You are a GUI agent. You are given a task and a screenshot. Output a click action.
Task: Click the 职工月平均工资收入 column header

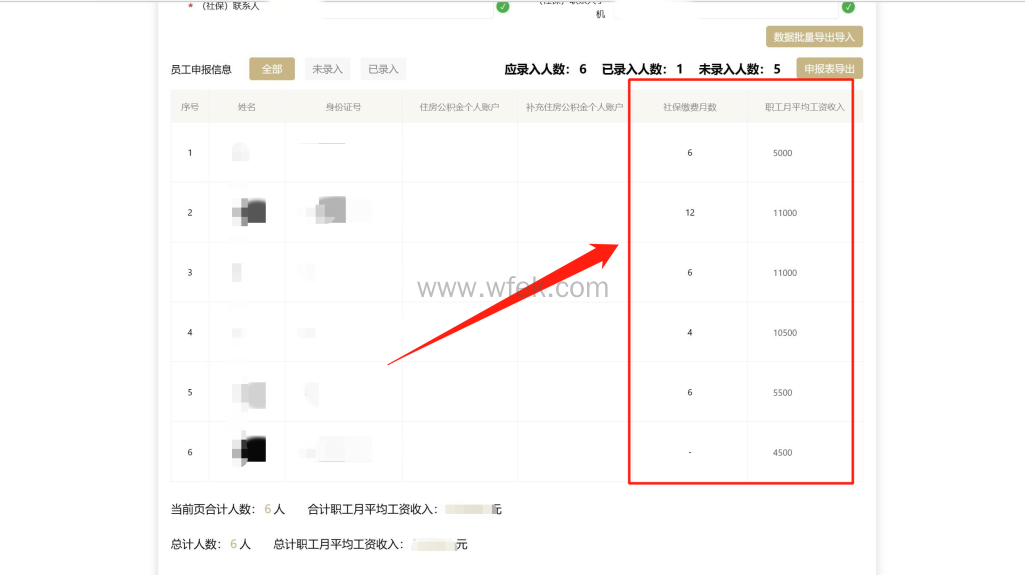tap(804, 107)
